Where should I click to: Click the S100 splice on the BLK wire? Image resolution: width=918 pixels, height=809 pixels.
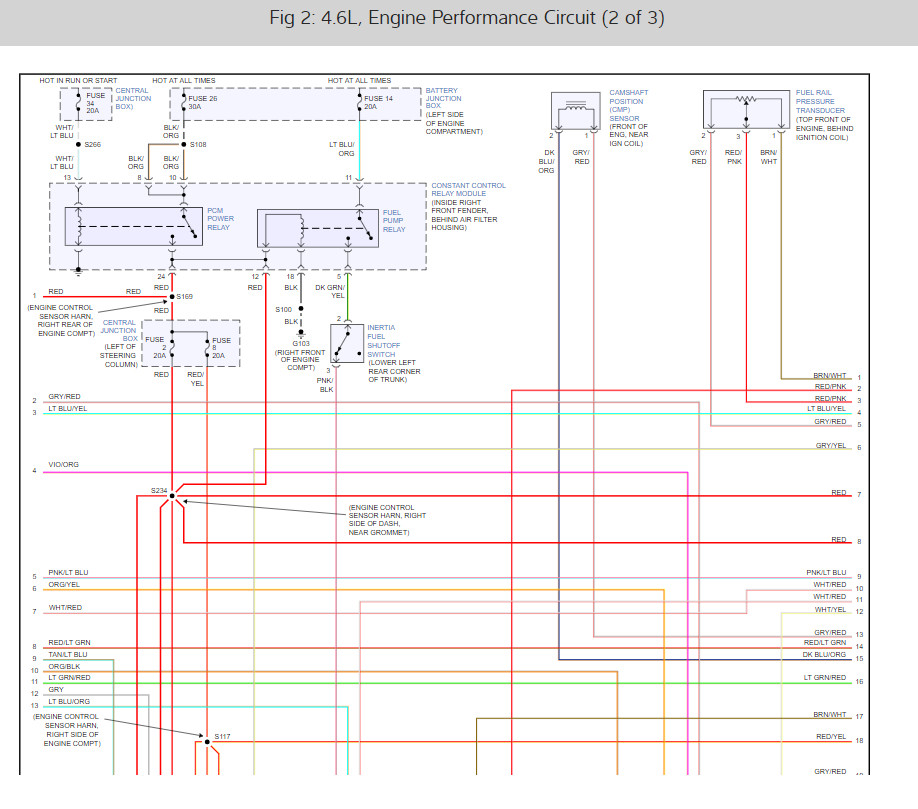tap(301, 308)
